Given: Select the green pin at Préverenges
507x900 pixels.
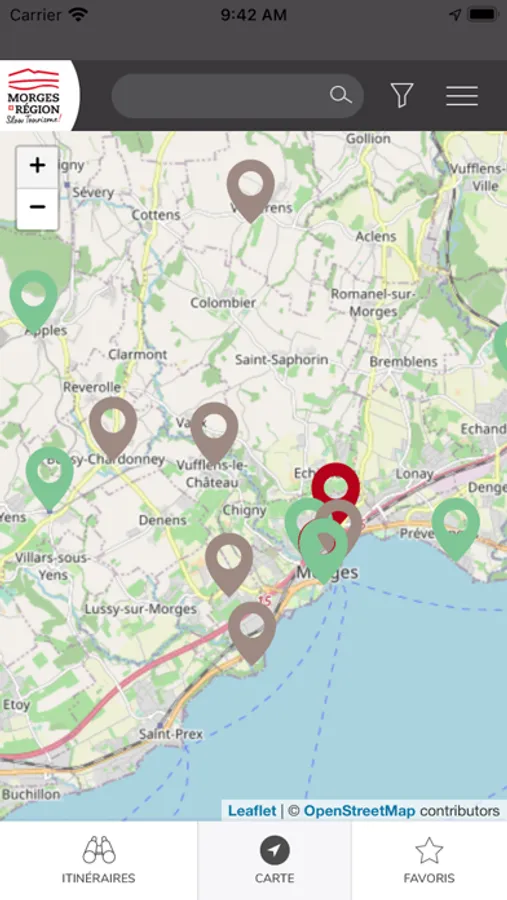Looking at the screenshot, I should 456,529.
